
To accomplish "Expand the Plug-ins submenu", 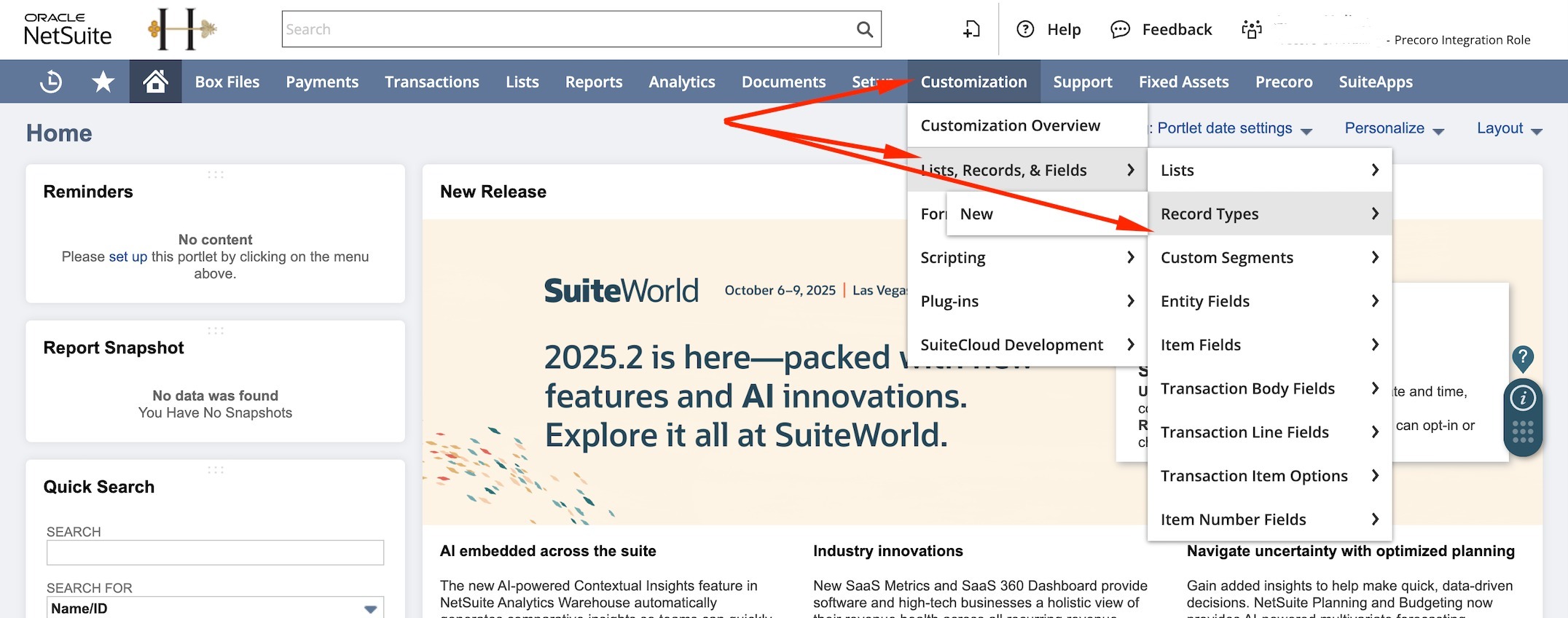I will click(1027, 301).
